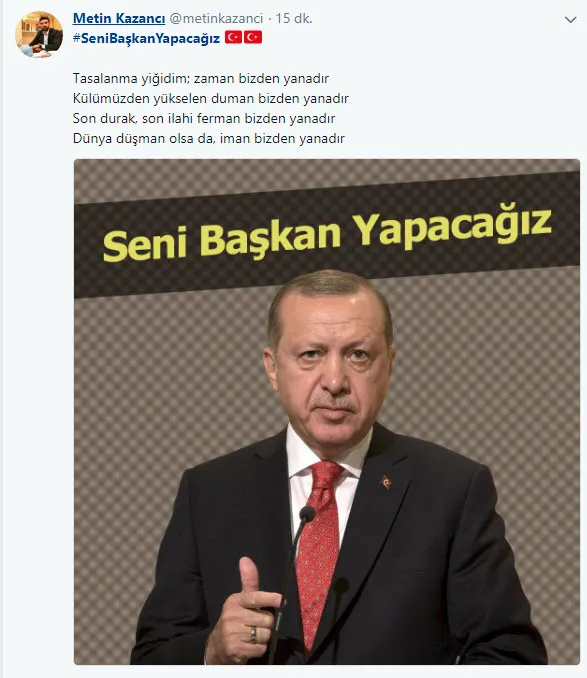Click the ring on the man's finger
This screenshot has height=678, width=587.
(253, 634)
